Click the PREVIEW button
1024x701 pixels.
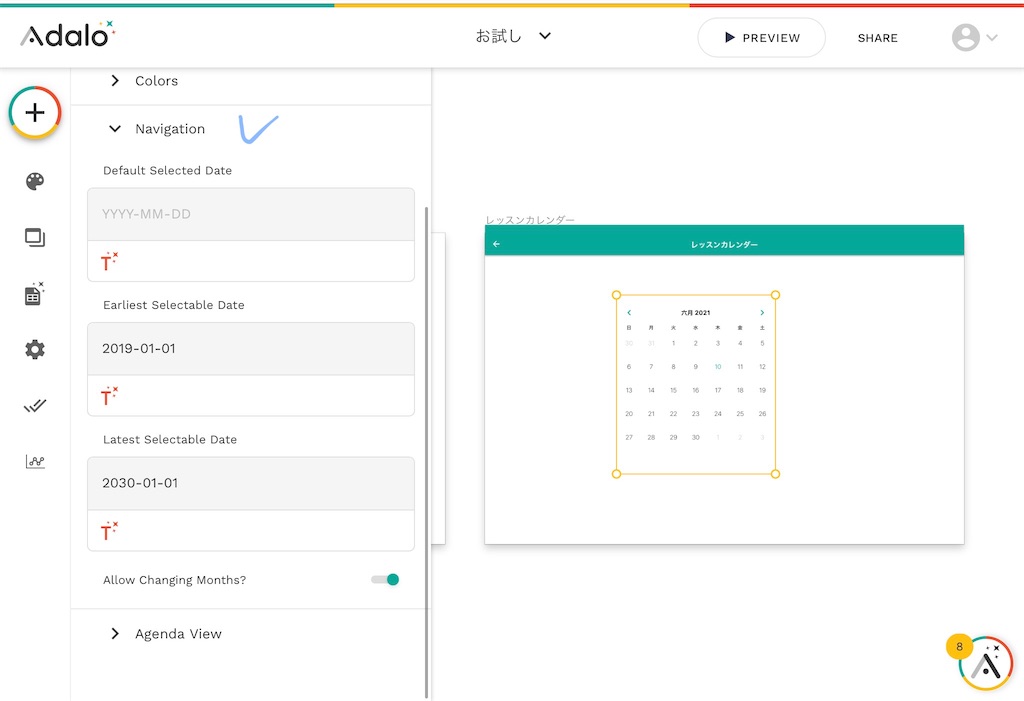coord(761,37)
